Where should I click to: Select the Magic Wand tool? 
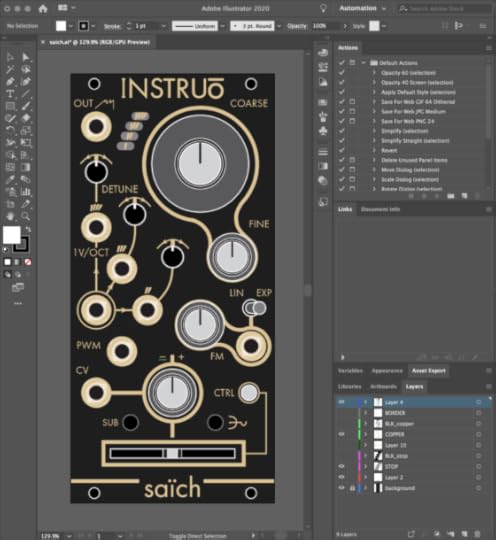point(10,69)
